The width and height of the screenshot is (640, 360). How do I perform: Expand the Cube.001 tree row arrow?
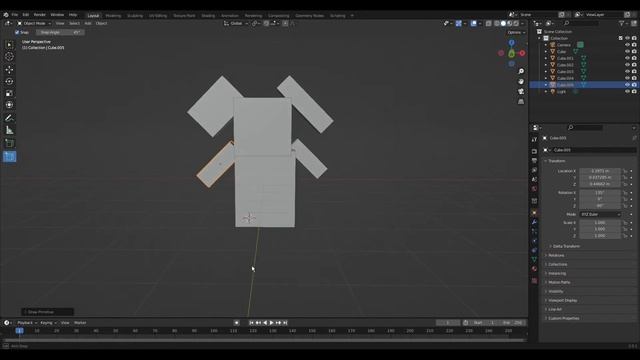click(546, 58)
